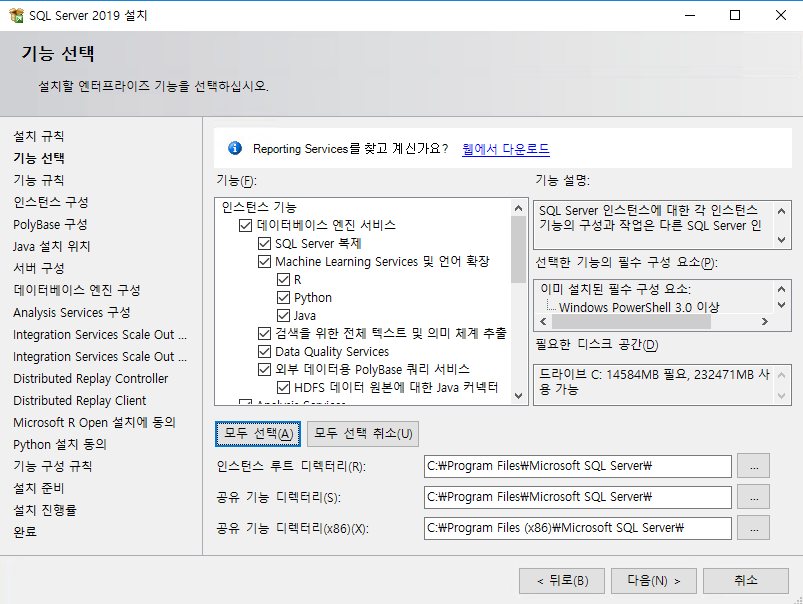Toggle Data Quality Services checkbox

point(264,351)
